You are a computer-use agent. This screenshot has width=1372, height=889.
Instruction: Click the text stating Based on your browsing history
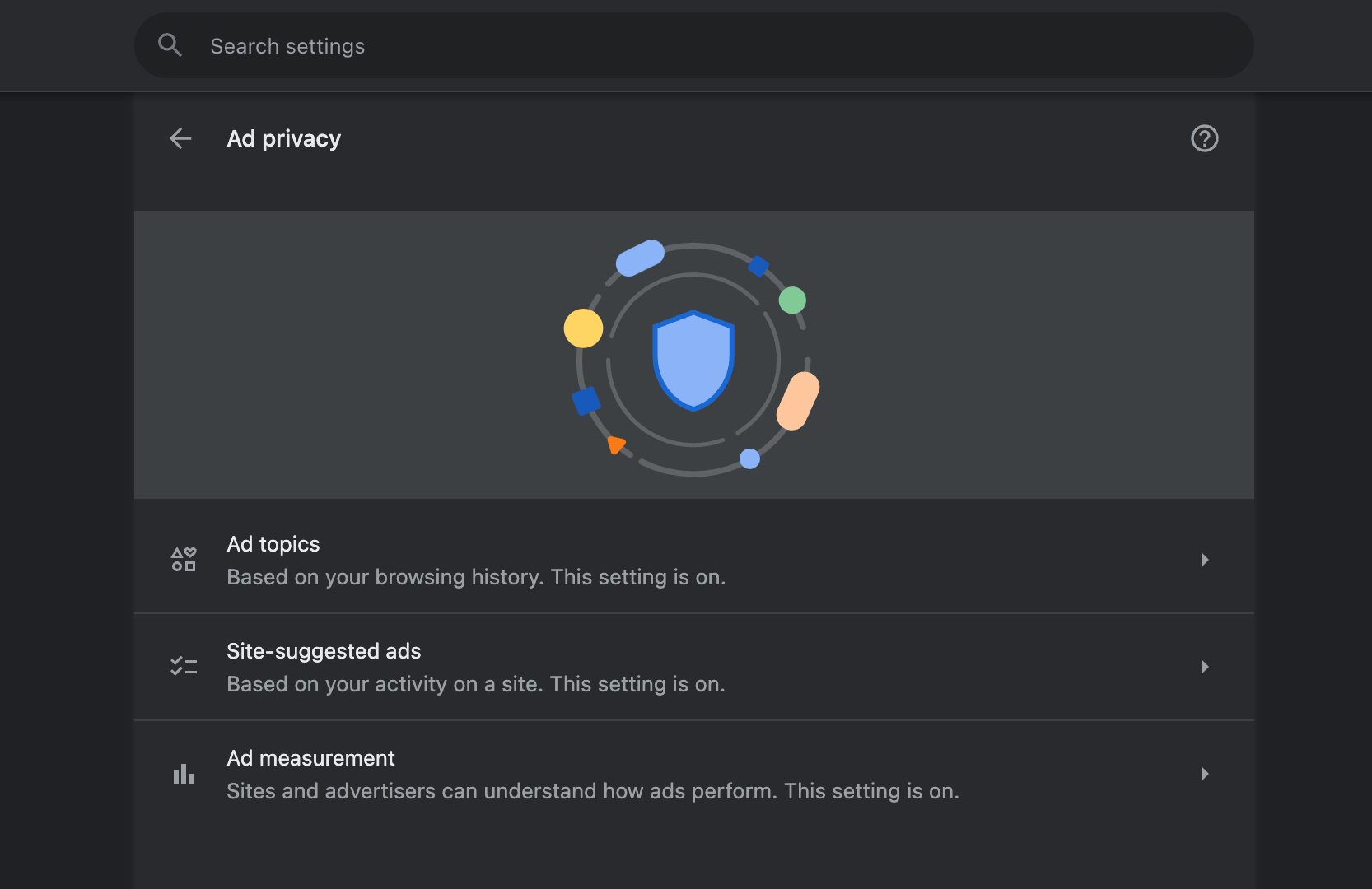pos(476,577)
